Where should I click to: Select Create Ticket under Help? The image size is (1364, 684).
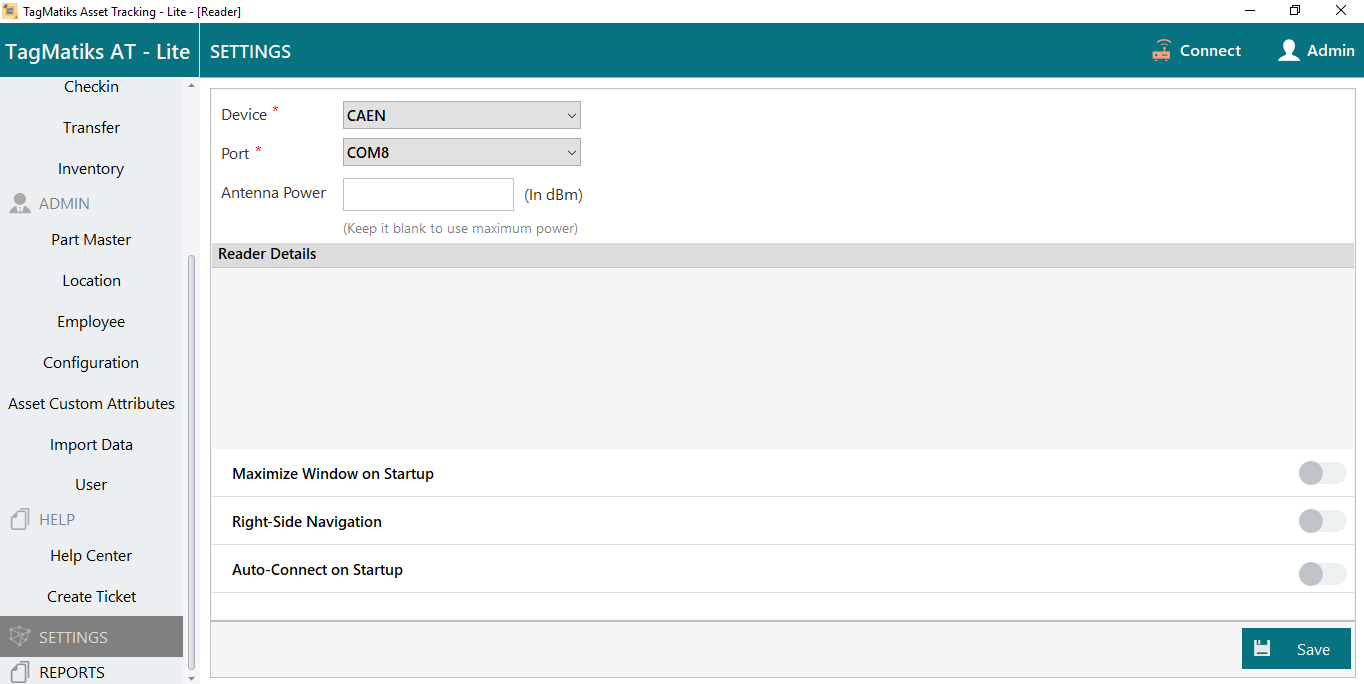[91, 597]
